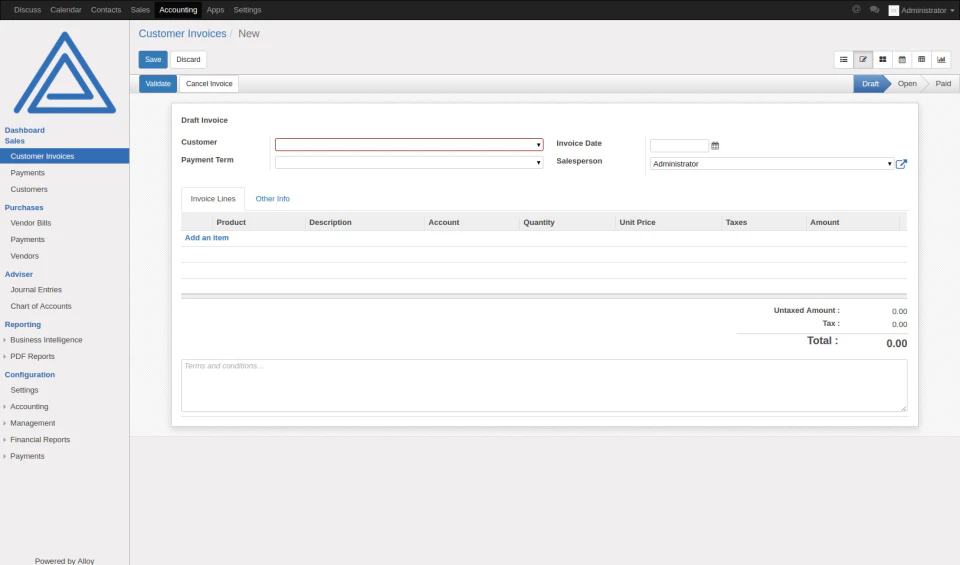Select the form view icon
The height and width of the screenshot is (565, 960).
pos(863,59)
